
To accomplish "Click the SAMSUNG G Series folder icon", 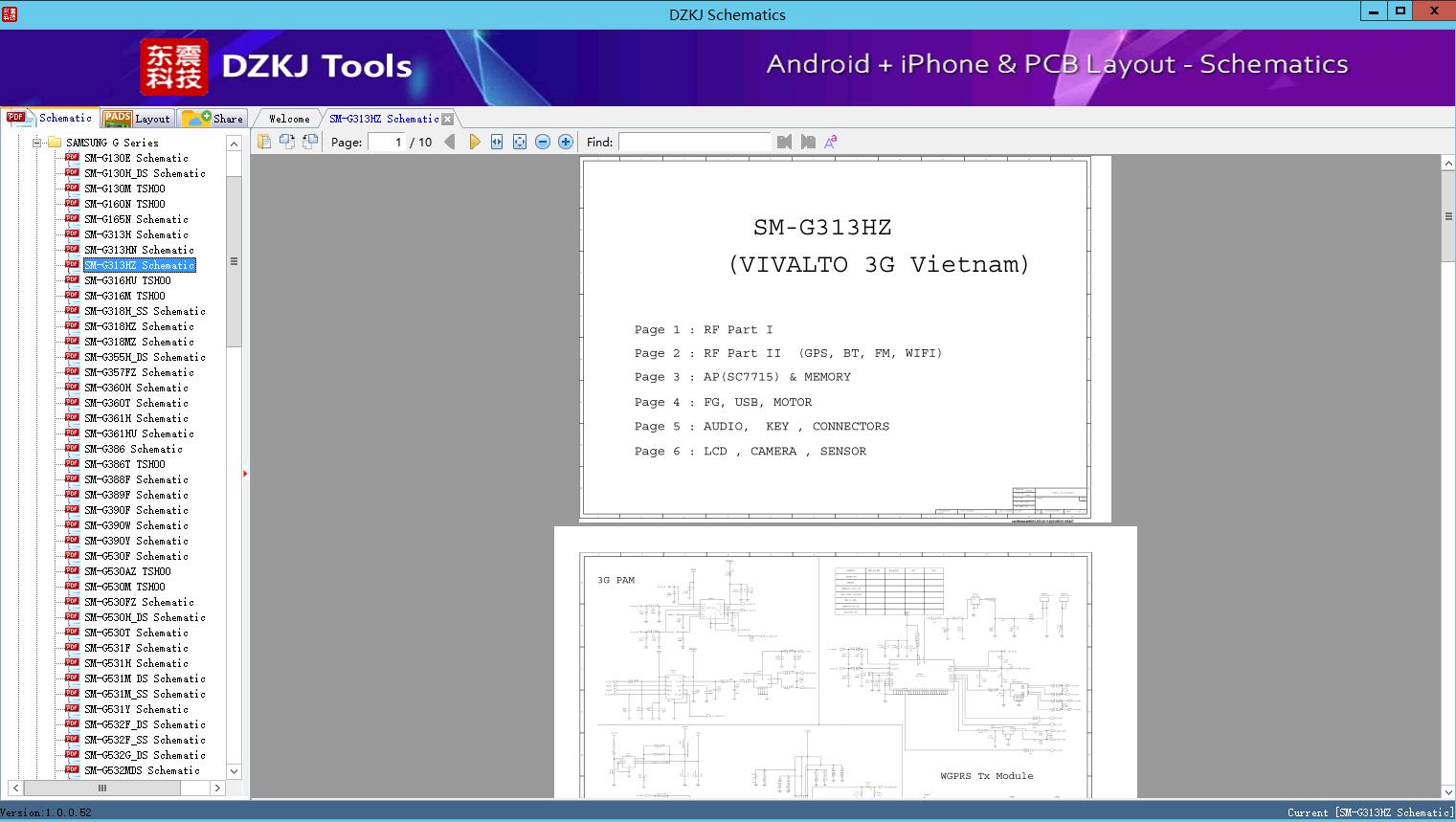I will (x=55, y=143).
